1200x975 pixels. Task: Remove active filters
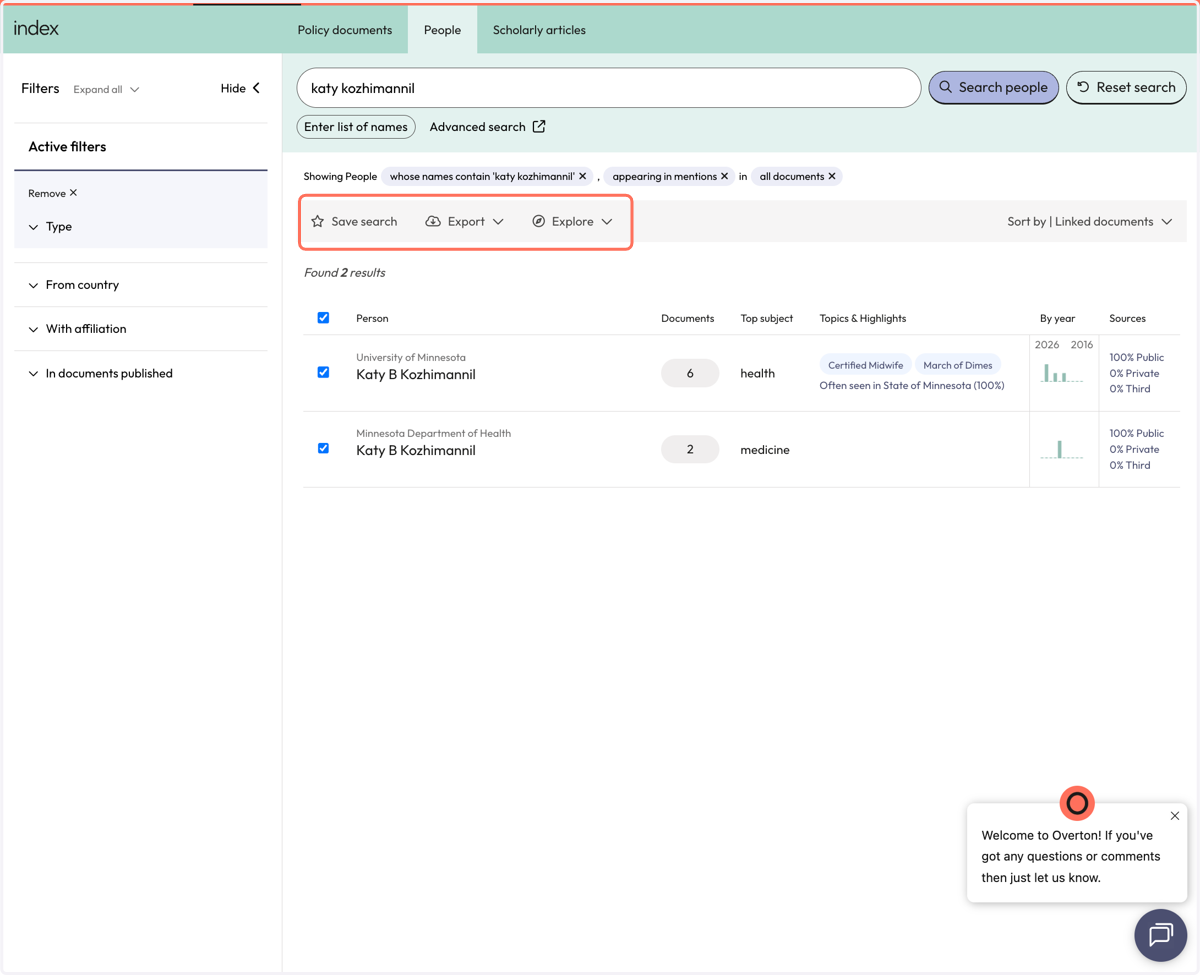pos(53,193)
